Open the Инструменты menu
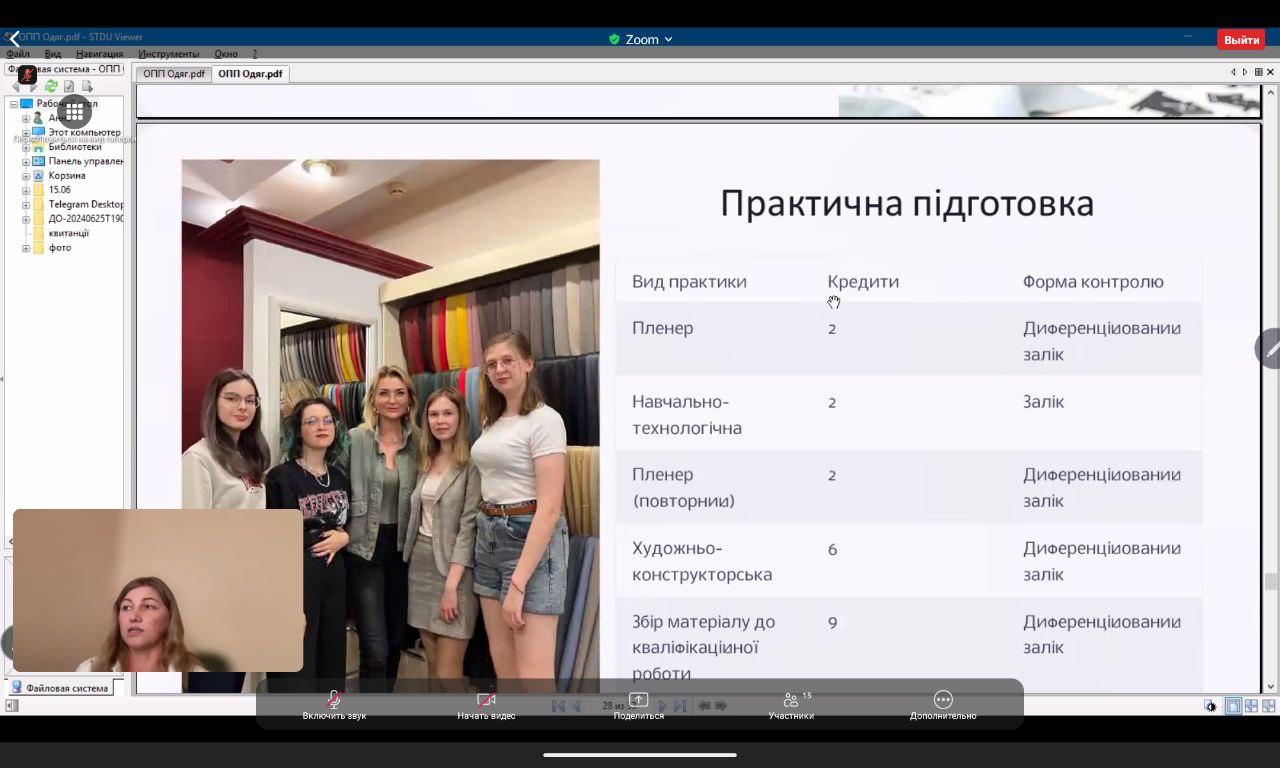The image size is (1280, 768). 168,54
